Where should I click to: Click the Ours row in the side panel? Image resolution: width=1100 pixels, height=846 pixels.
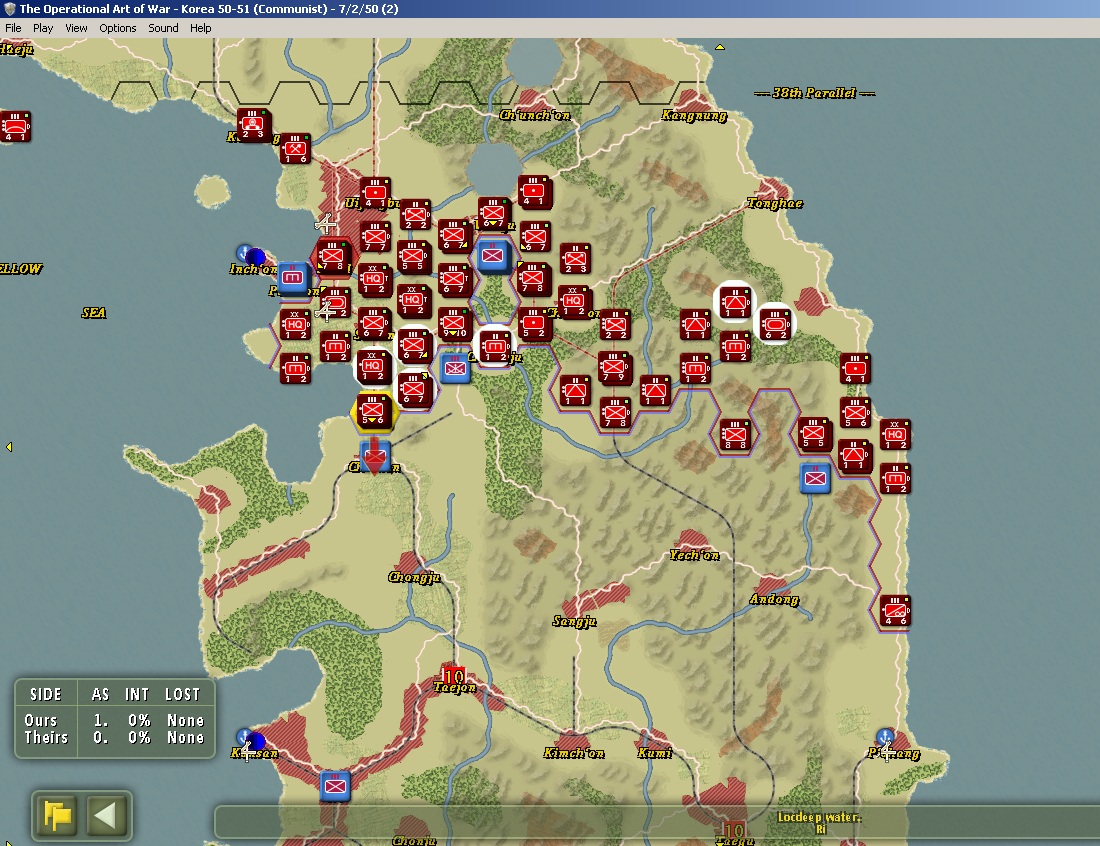pyautogui.click(x=114, y=720)
